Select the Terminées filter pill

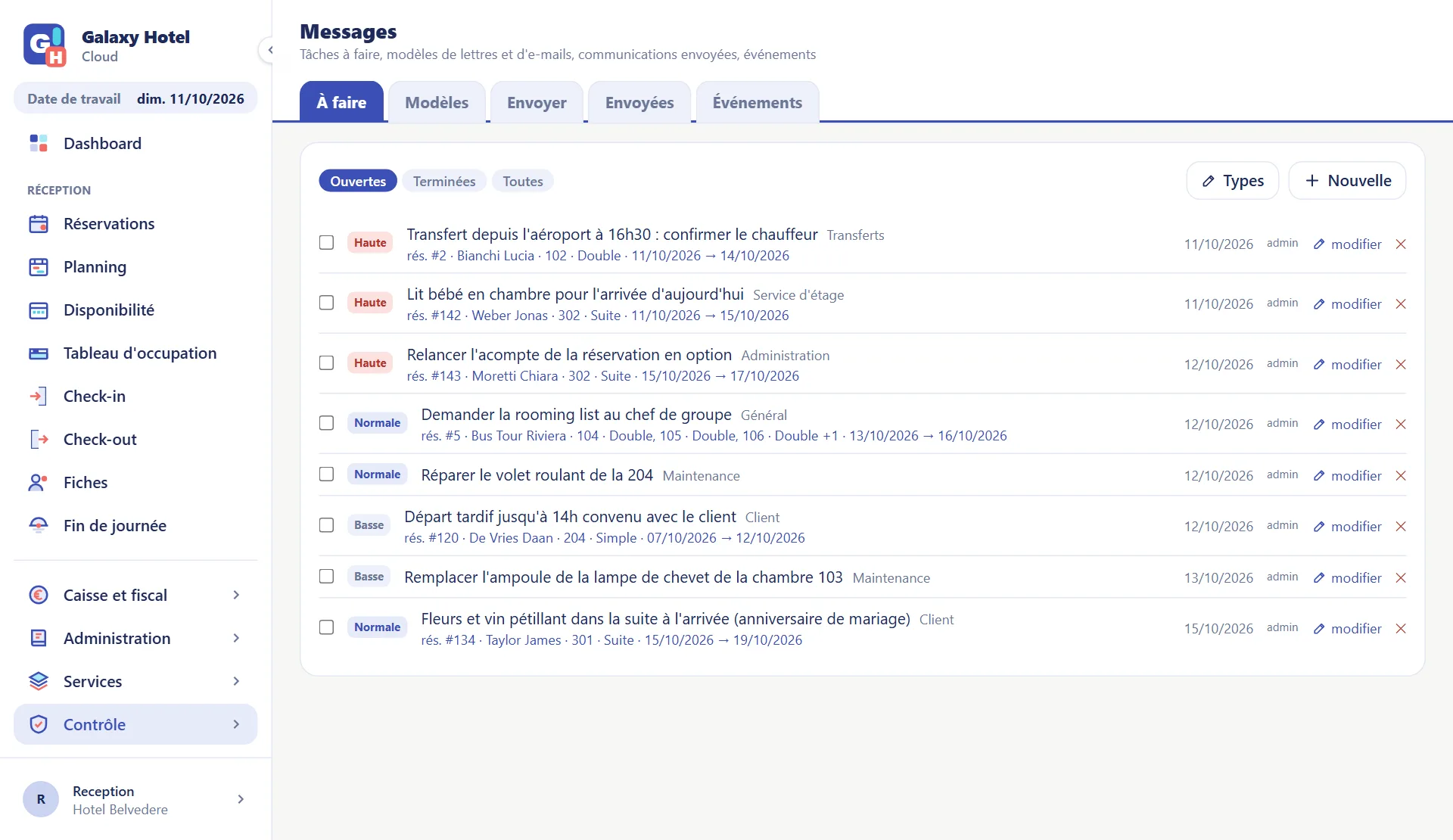[444, 181]
